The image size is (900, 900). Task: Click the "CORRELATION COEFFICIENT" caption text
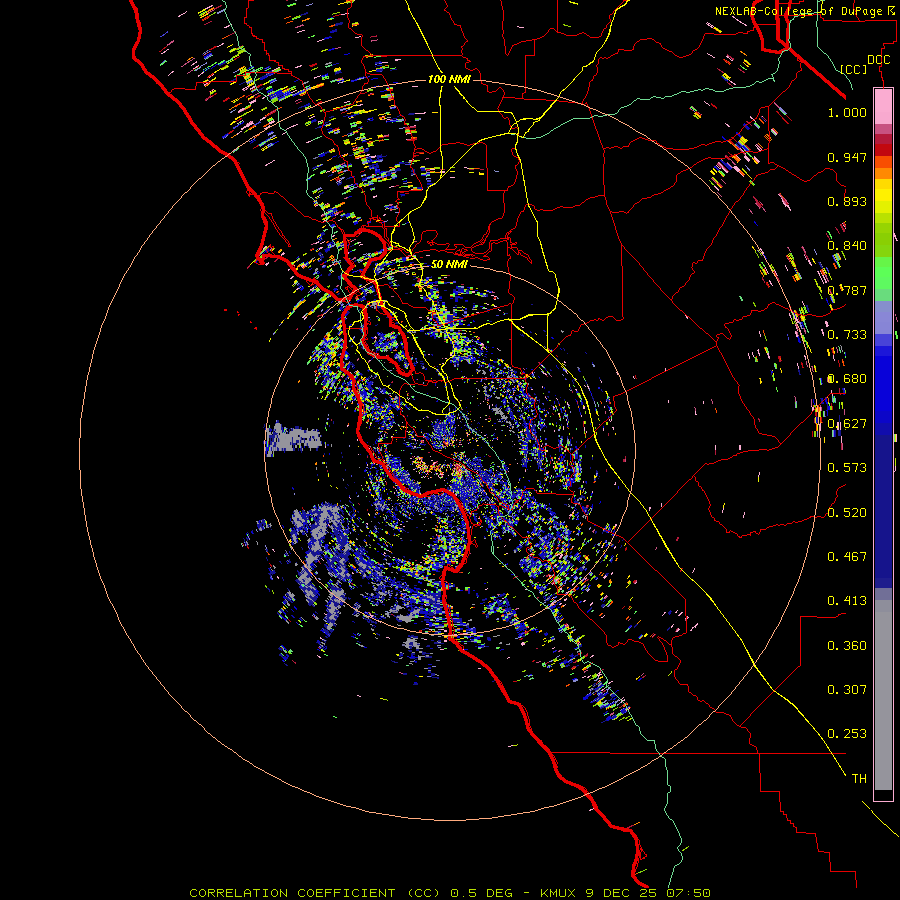pos(292,893)
